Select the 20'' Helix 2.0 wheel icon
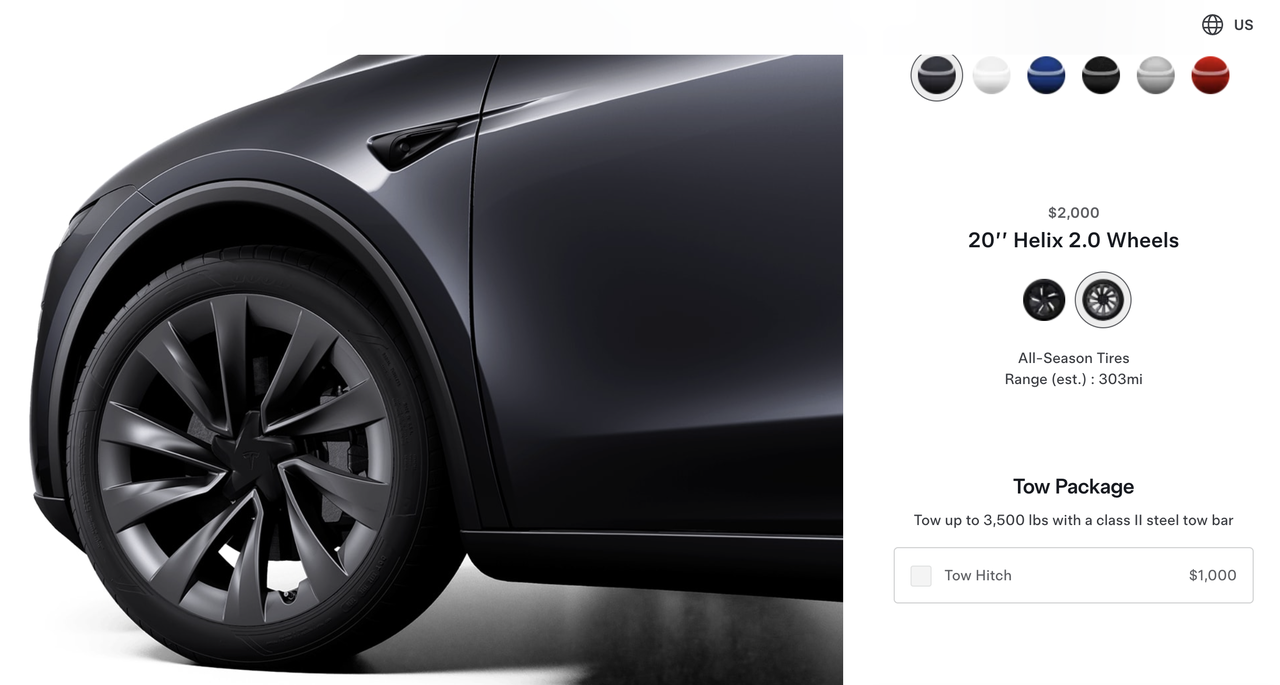Viewport: 1280px width, 685px height. point(1103,300)
